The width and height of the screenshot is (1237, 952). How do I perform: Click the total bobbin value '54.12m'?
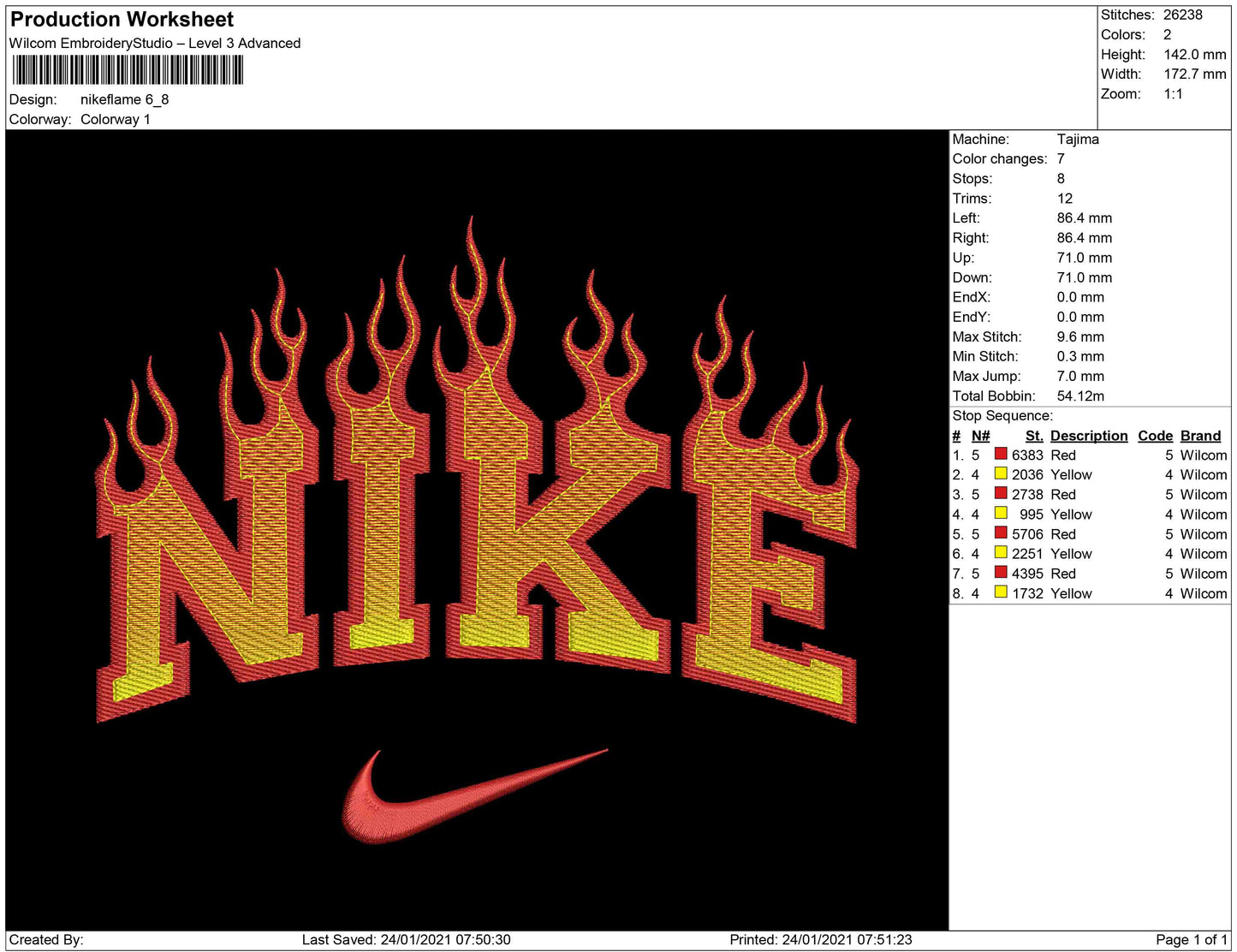pyautogui.click(x=1080, y=396)
